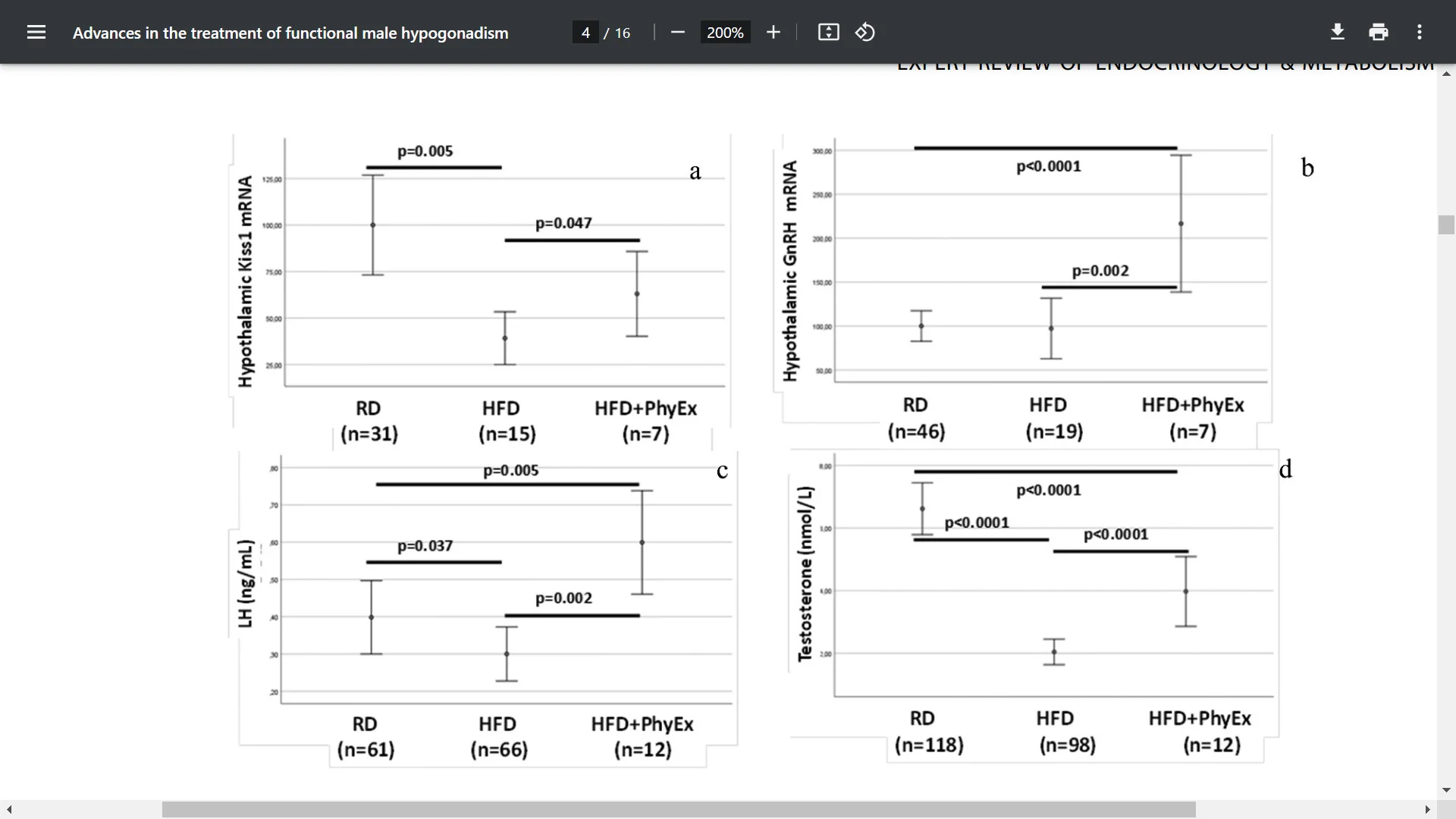Click 'p=0.037' label in panel c
Screen dimensions: 1456x819
(425, 546)
